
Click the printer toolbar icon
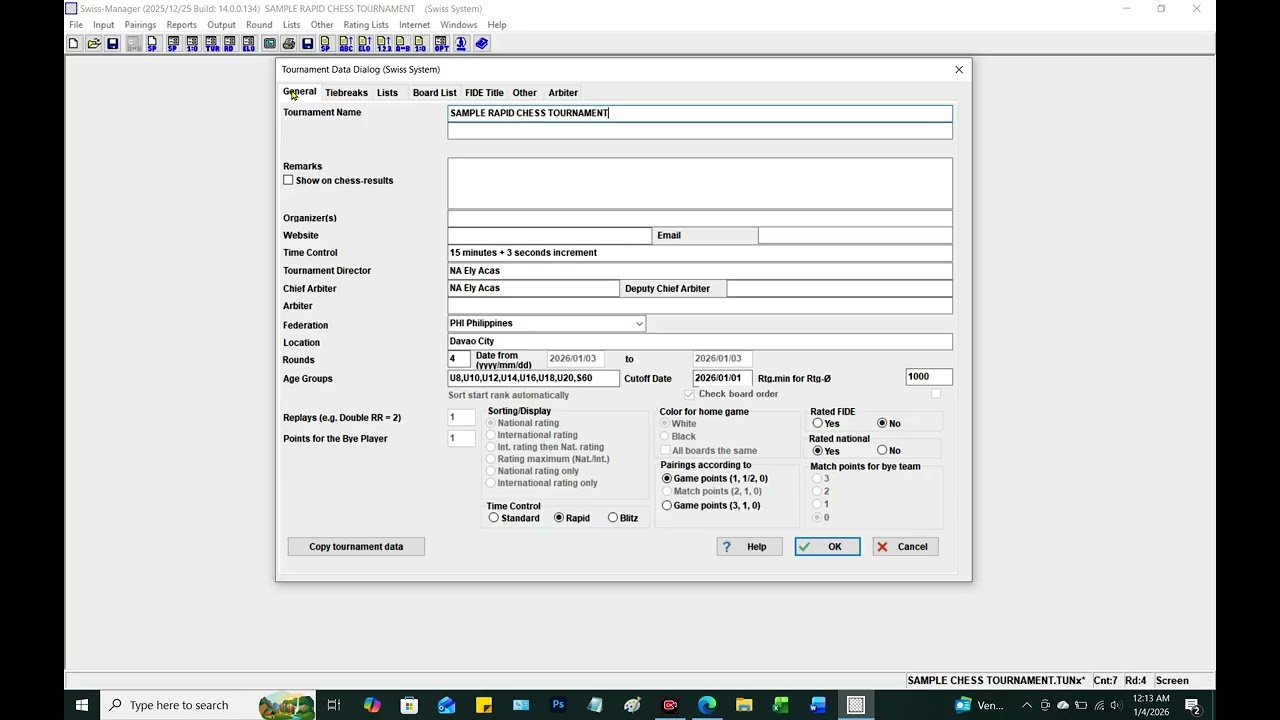(288, 43)
